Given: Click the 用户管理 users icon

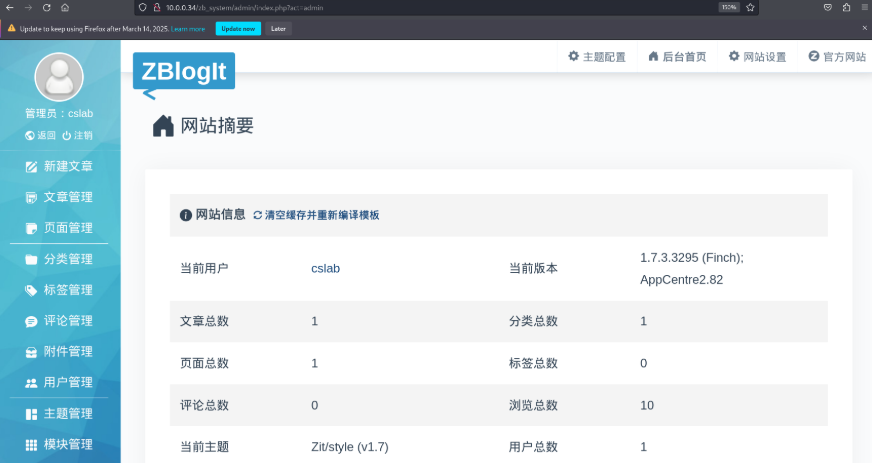Looking at the screenshot, I should click(32, 383).
